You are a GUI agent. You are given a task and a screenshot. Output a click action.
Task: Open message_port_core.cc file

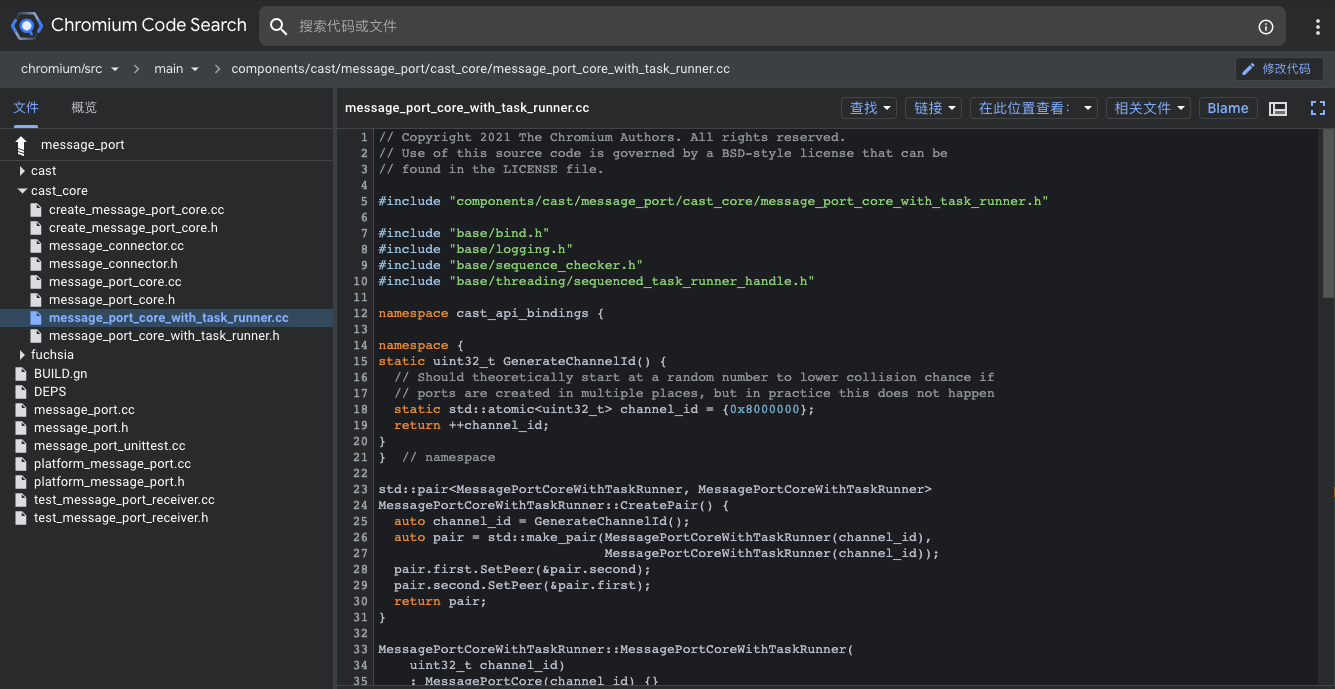[x=115, y=282]
